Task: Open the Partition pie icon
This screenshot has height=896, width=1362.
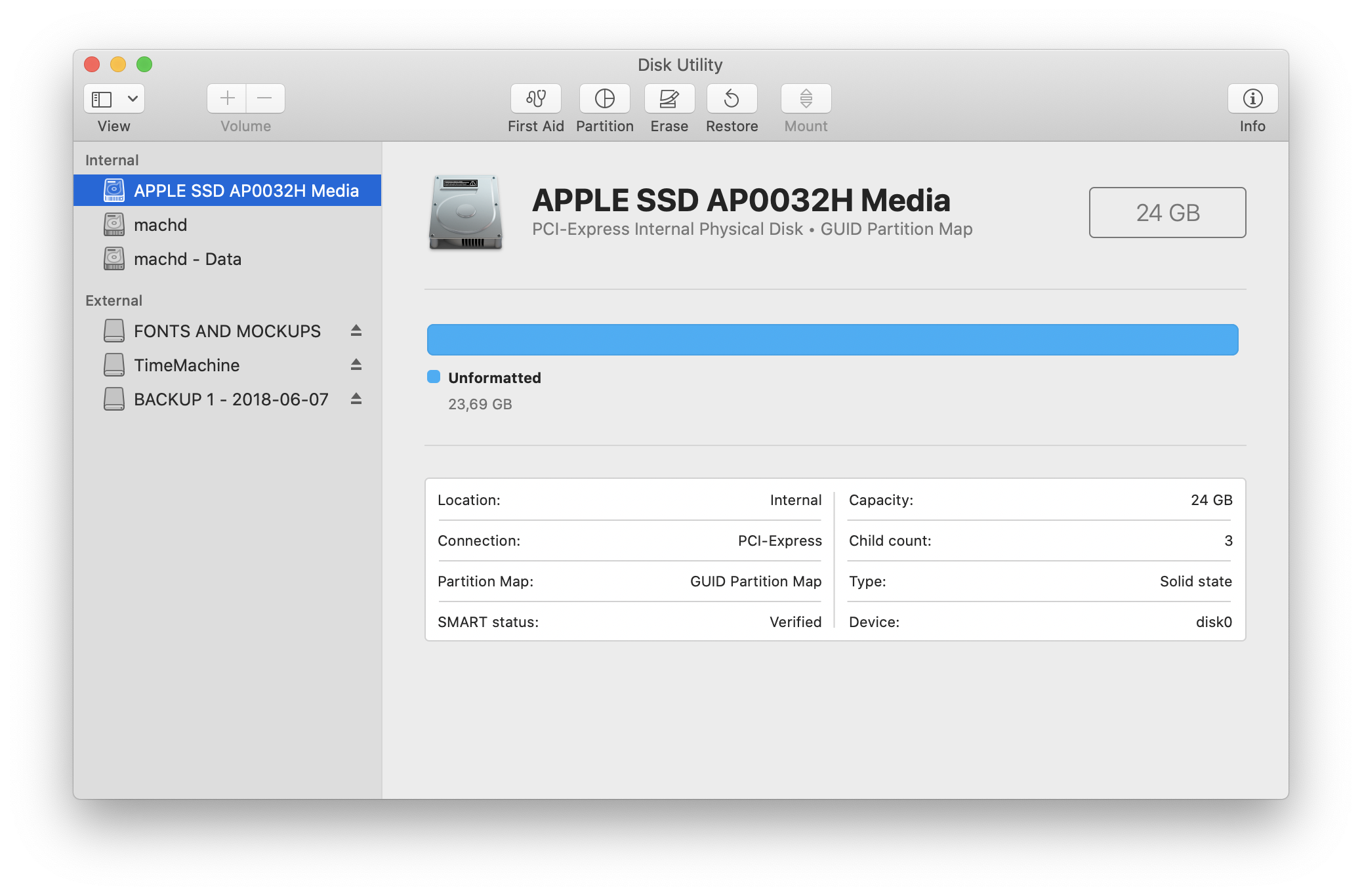Action: point(604,98)
